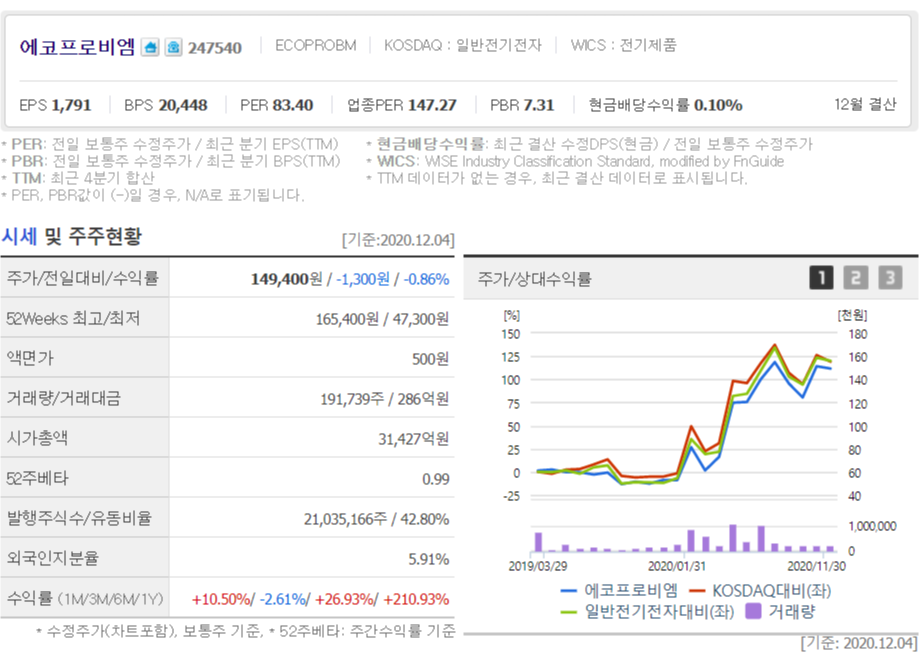Select 6M return +26.93%
This screenshot has width=920, height=653.
tap(344, 600)
